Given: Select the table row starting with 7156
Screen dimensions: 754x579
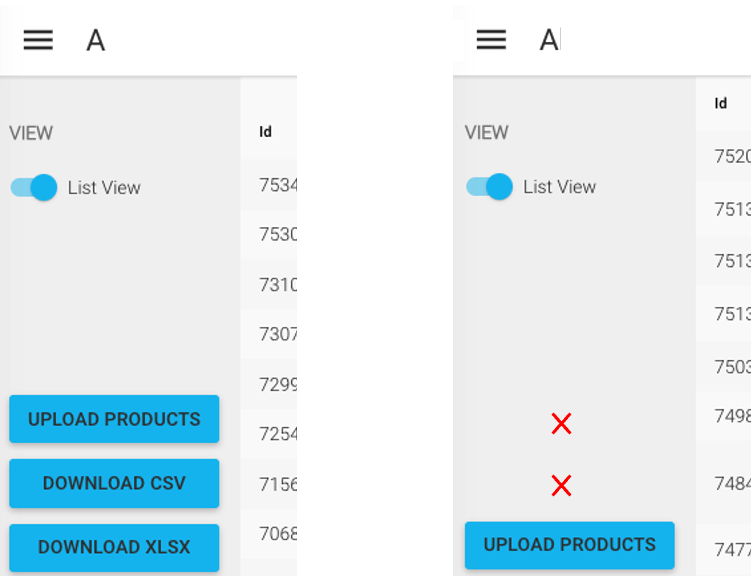Looking at the screenshot, I should (x=277, y=485).
